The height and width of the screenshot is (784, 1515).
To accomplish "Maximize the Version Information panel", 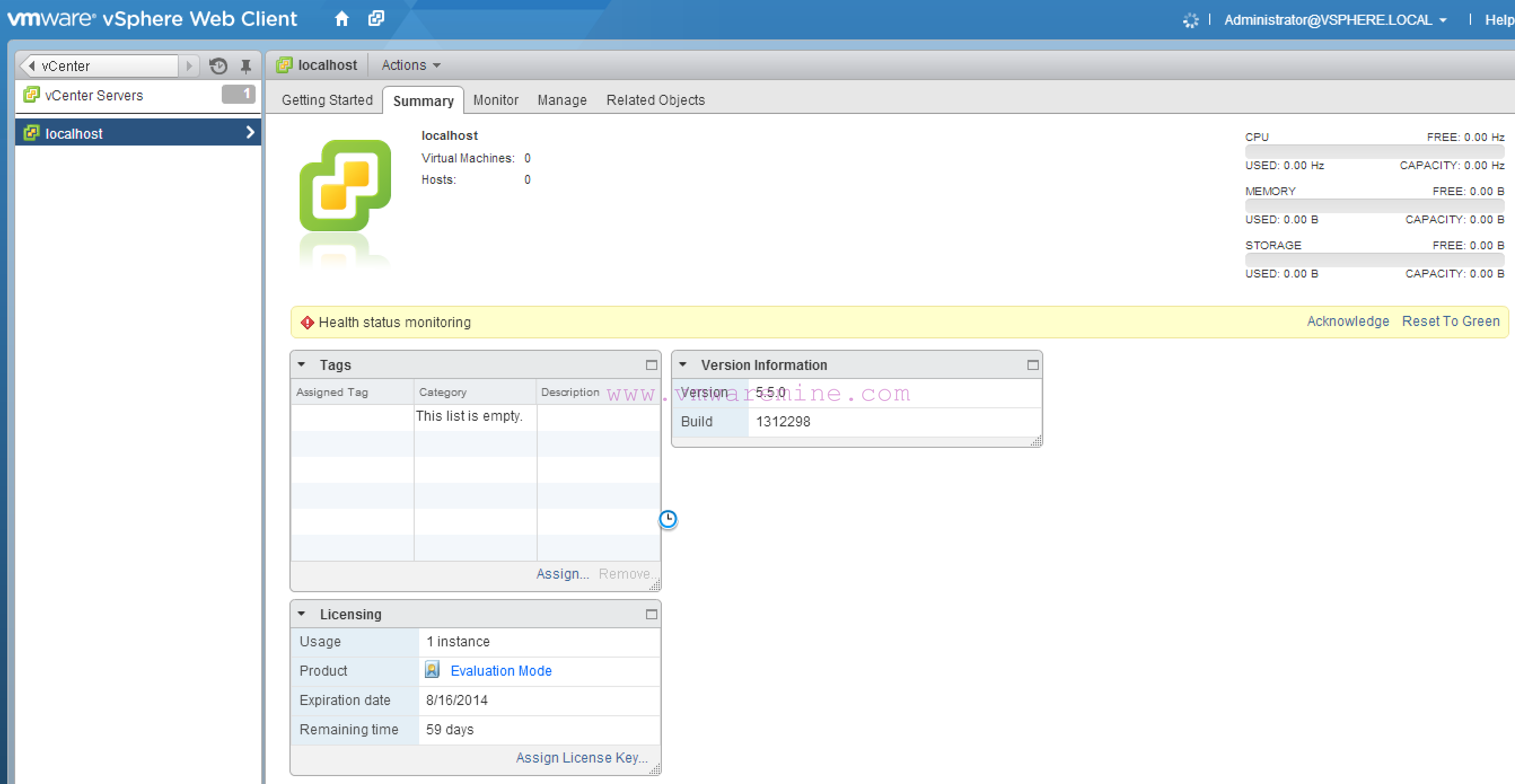I will tap(1032, 365).
